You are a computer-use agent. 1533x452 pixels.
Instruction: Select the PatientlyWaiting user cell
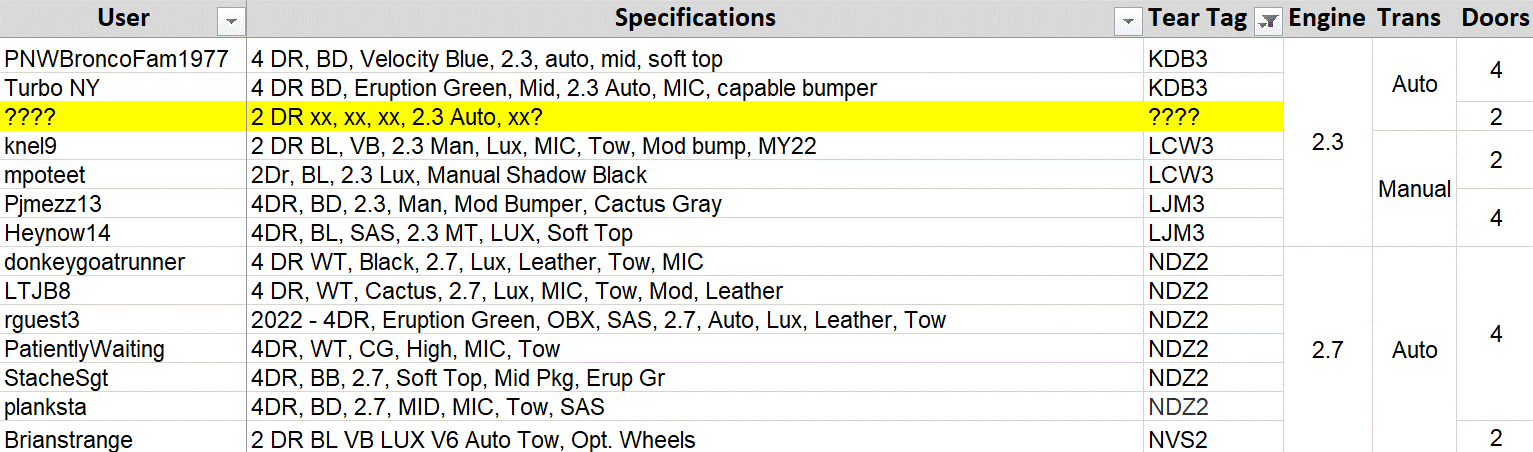coord(124,349)
